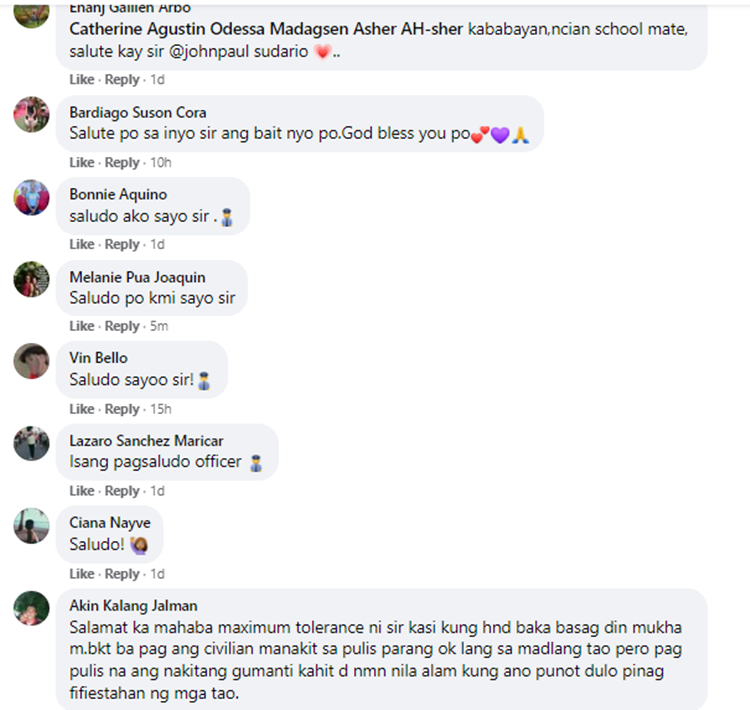Like Lazaro Sanchez Maricar's comment

click(x=82, y=491)
